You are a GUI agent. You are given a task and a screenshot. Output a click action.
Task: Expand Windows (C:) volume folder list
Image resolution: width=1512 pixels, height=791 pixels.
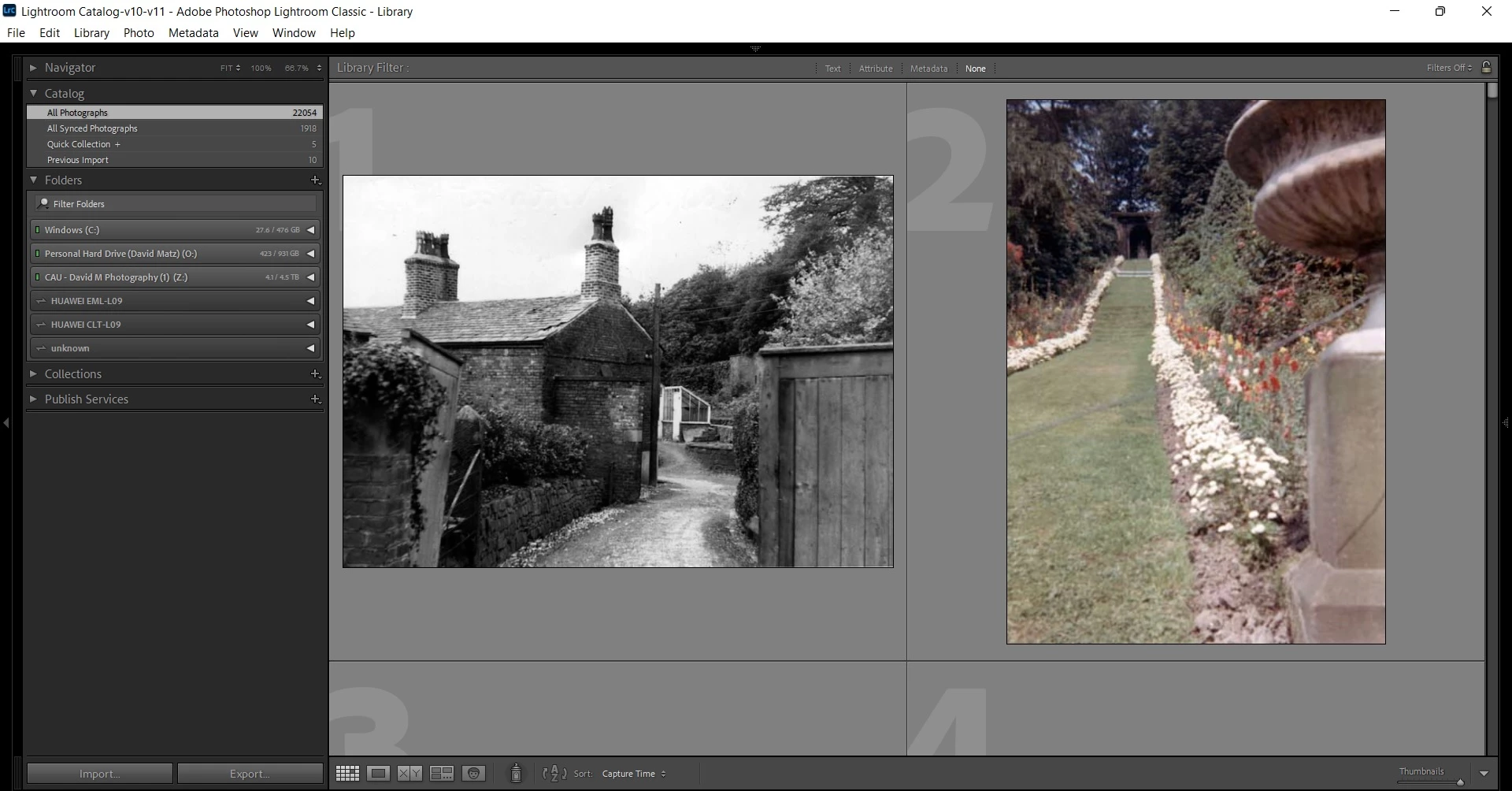[310, 230]
